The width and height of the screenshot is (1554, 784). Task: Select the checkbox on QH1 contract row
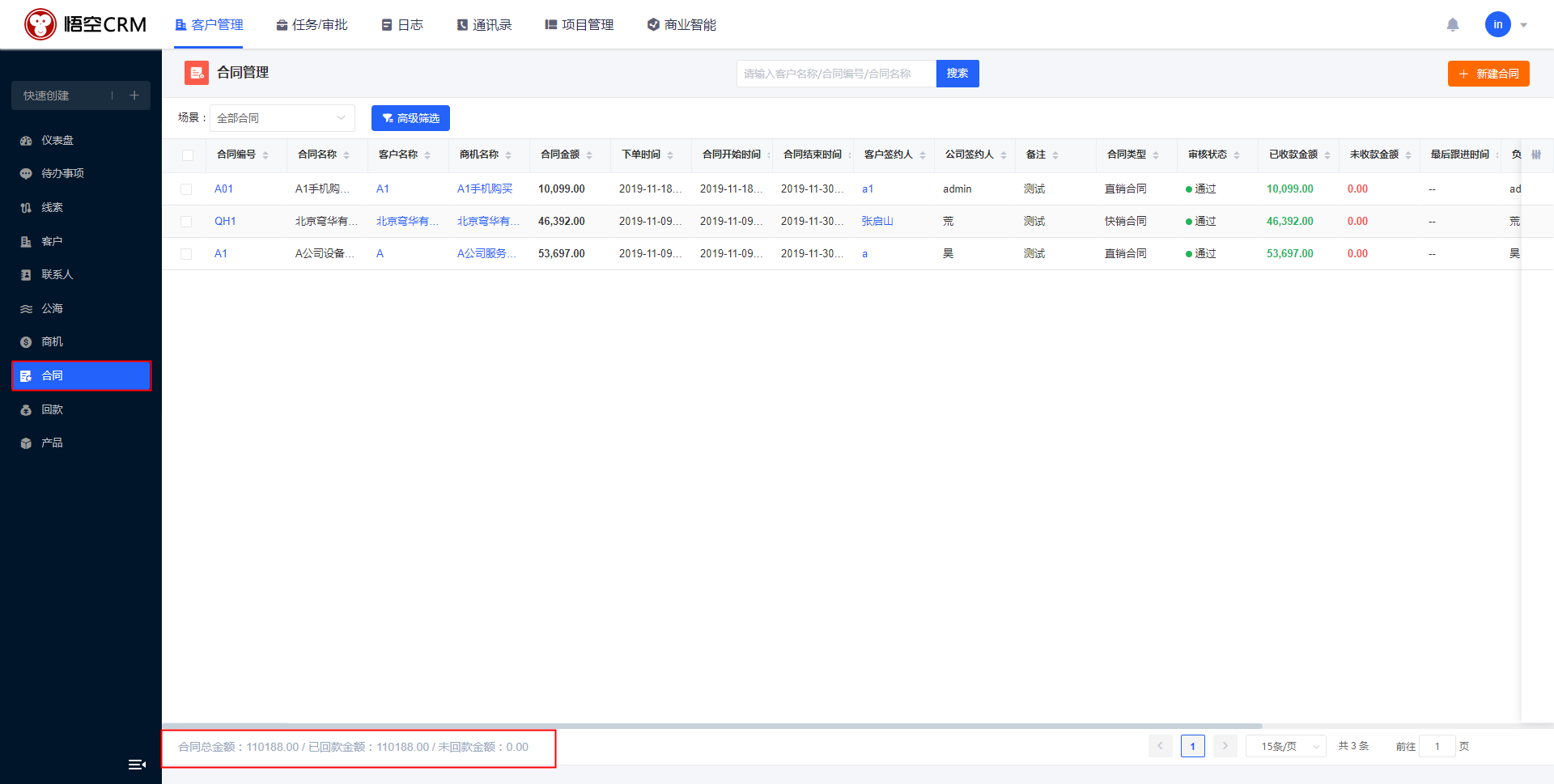[x=188, y=221]
